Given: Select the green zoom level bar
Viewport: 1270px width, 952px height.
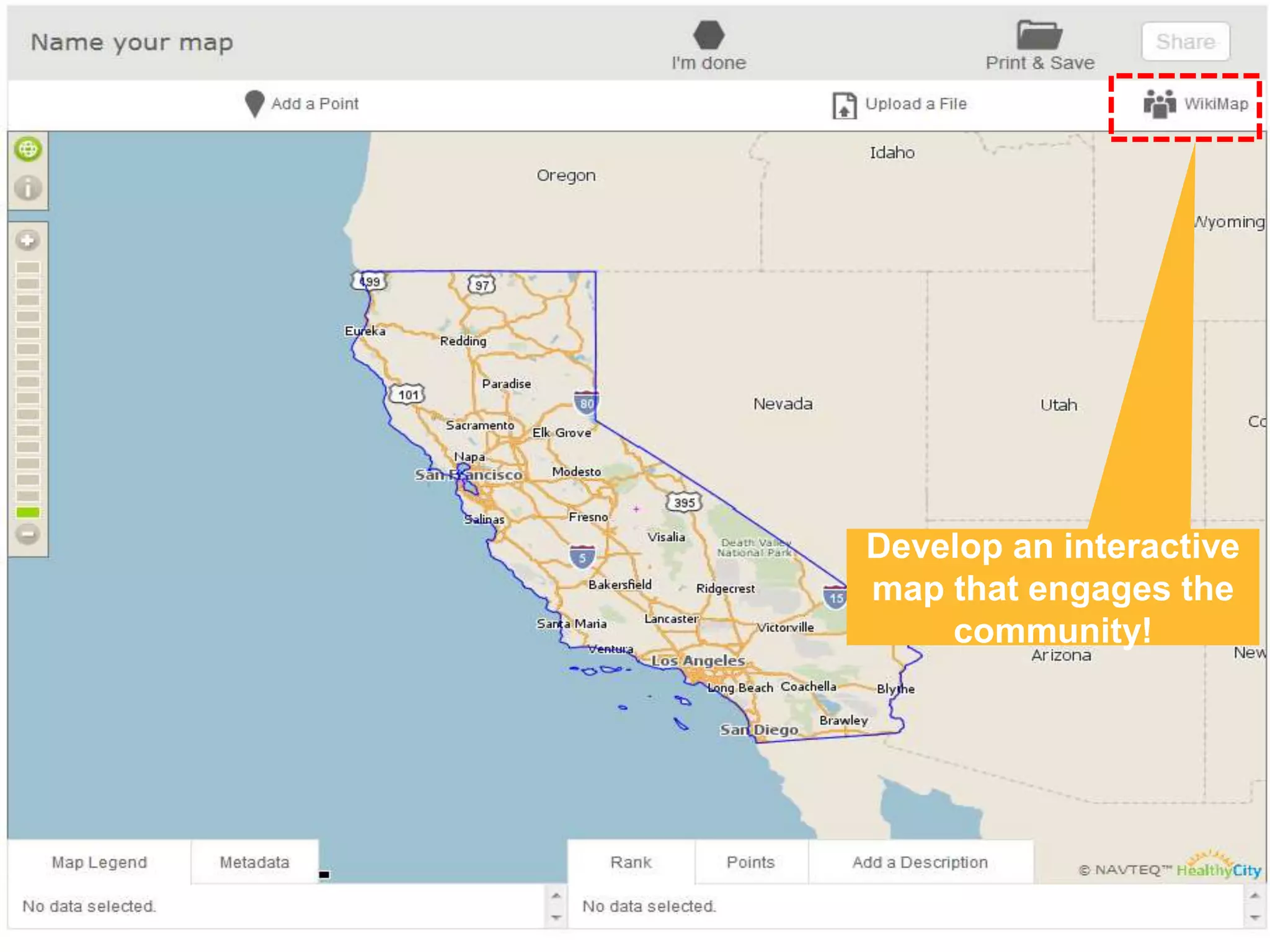Looking at the screenshot, I should [28, 512].
